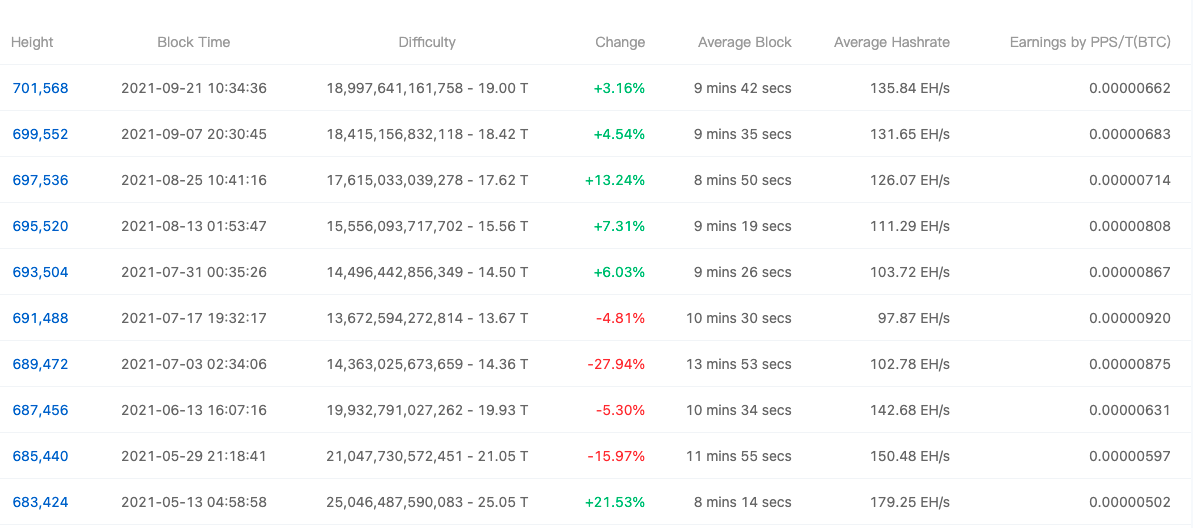Image resolution: width=1193 pixels, height=528 pixels.
Task: Open block height 691,488 link
Action: [40, 318]
